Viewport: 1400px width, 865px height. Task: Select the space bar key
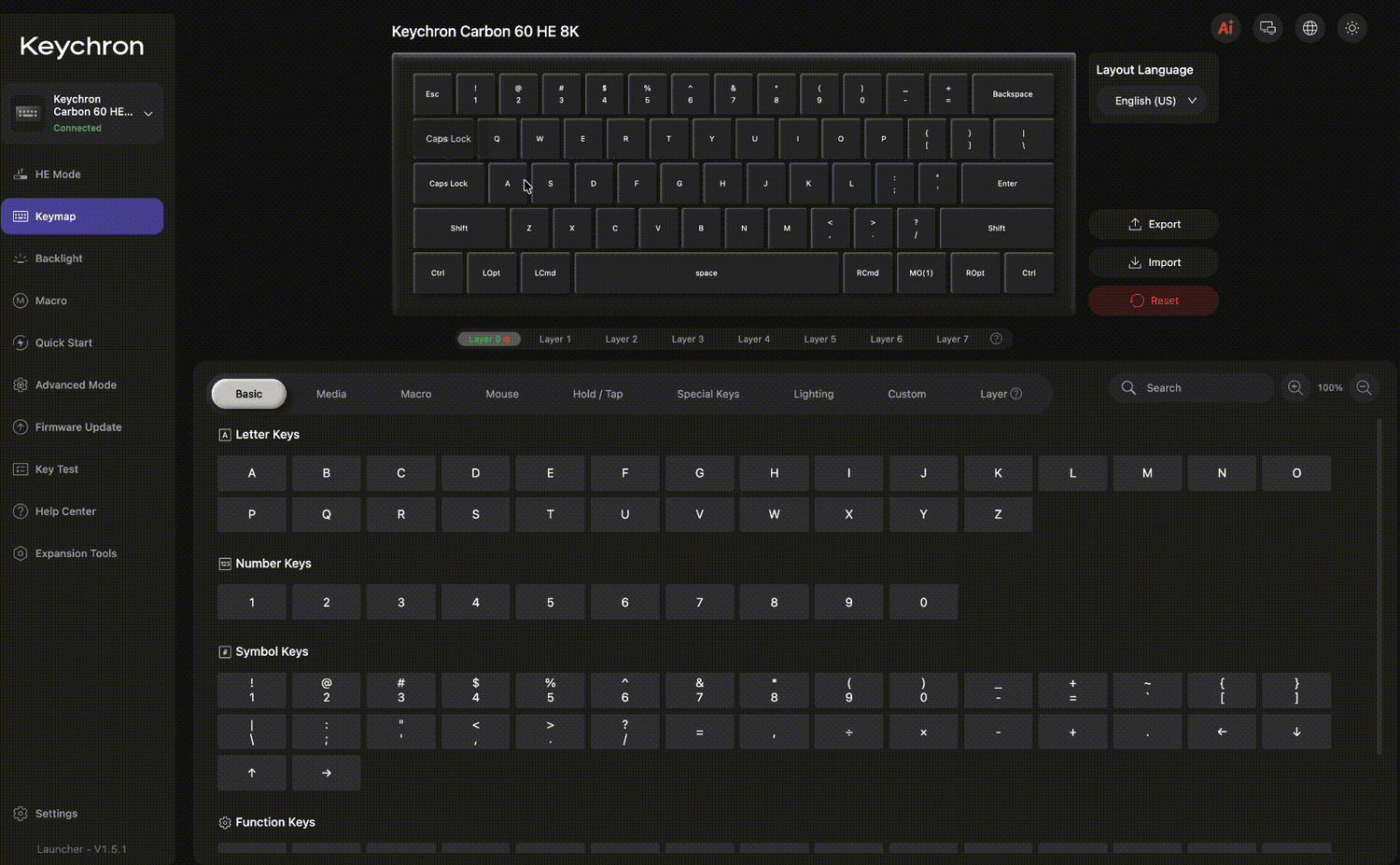[707, 273]
